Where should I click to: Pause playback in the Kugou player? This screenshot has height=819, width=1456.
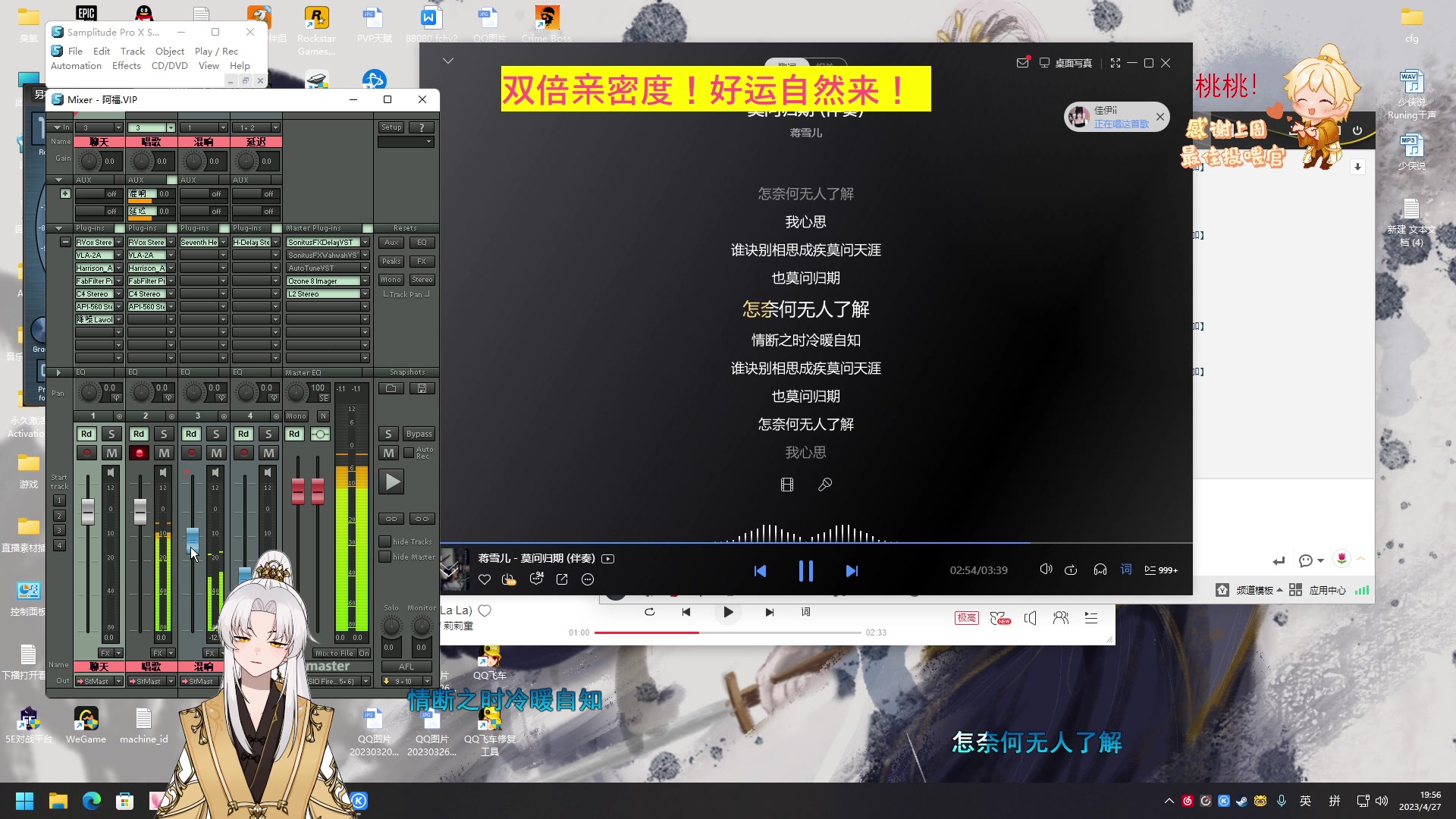click(805, 571)
